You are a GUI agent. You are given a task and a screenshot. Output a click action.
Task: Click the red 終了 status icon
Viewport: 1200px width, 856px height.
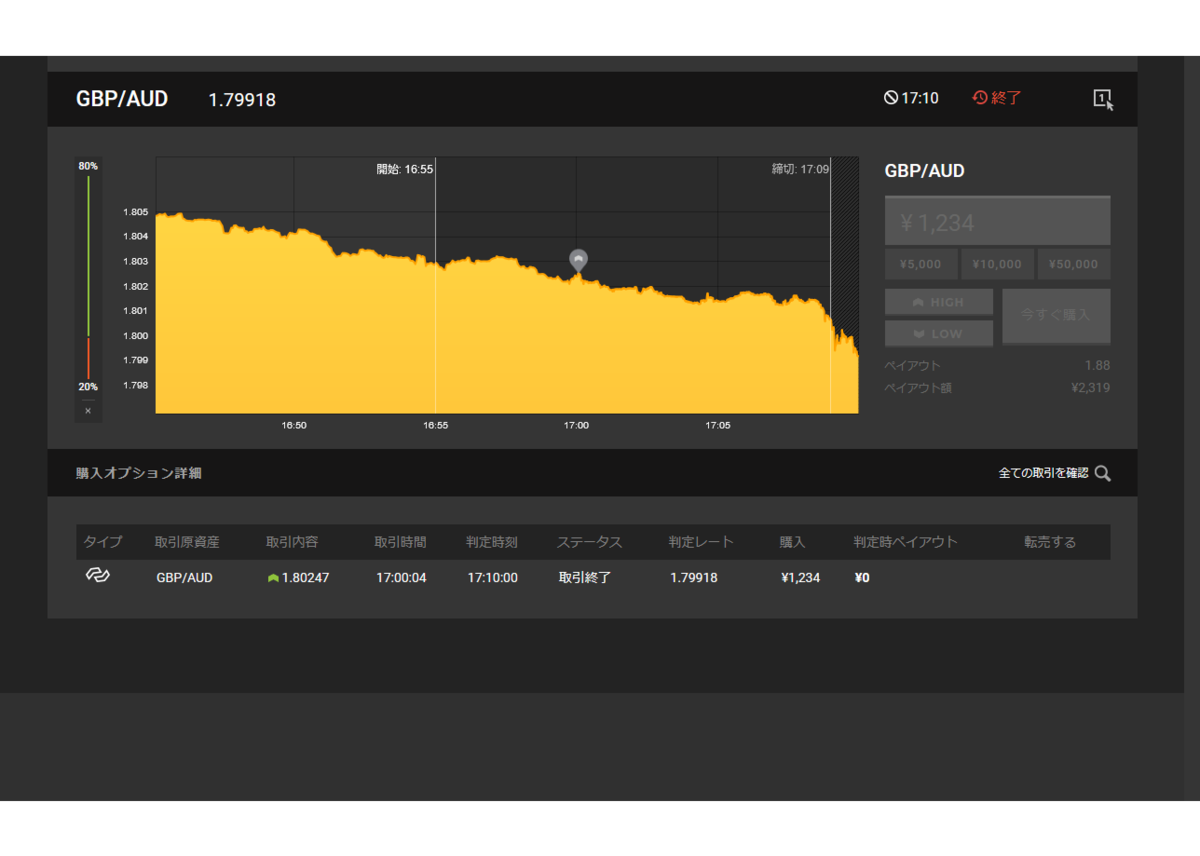pyautogui.click(x=980, y=98)
